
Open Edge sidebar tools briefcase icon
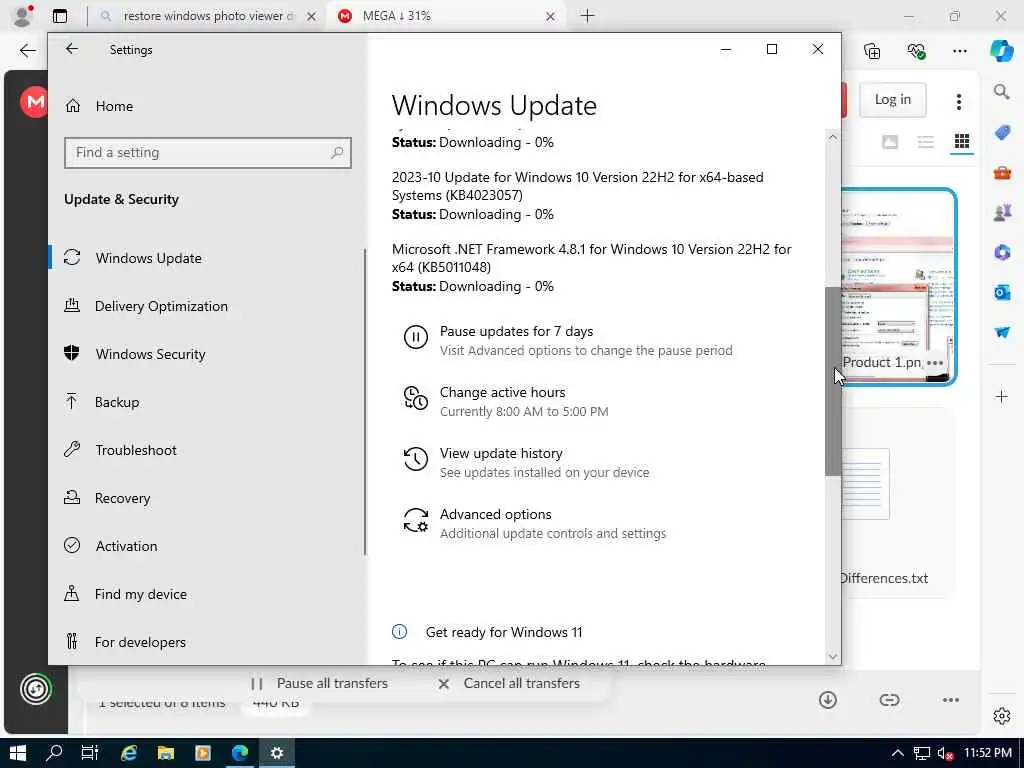pyautogui.click(x=1002, y=172)
